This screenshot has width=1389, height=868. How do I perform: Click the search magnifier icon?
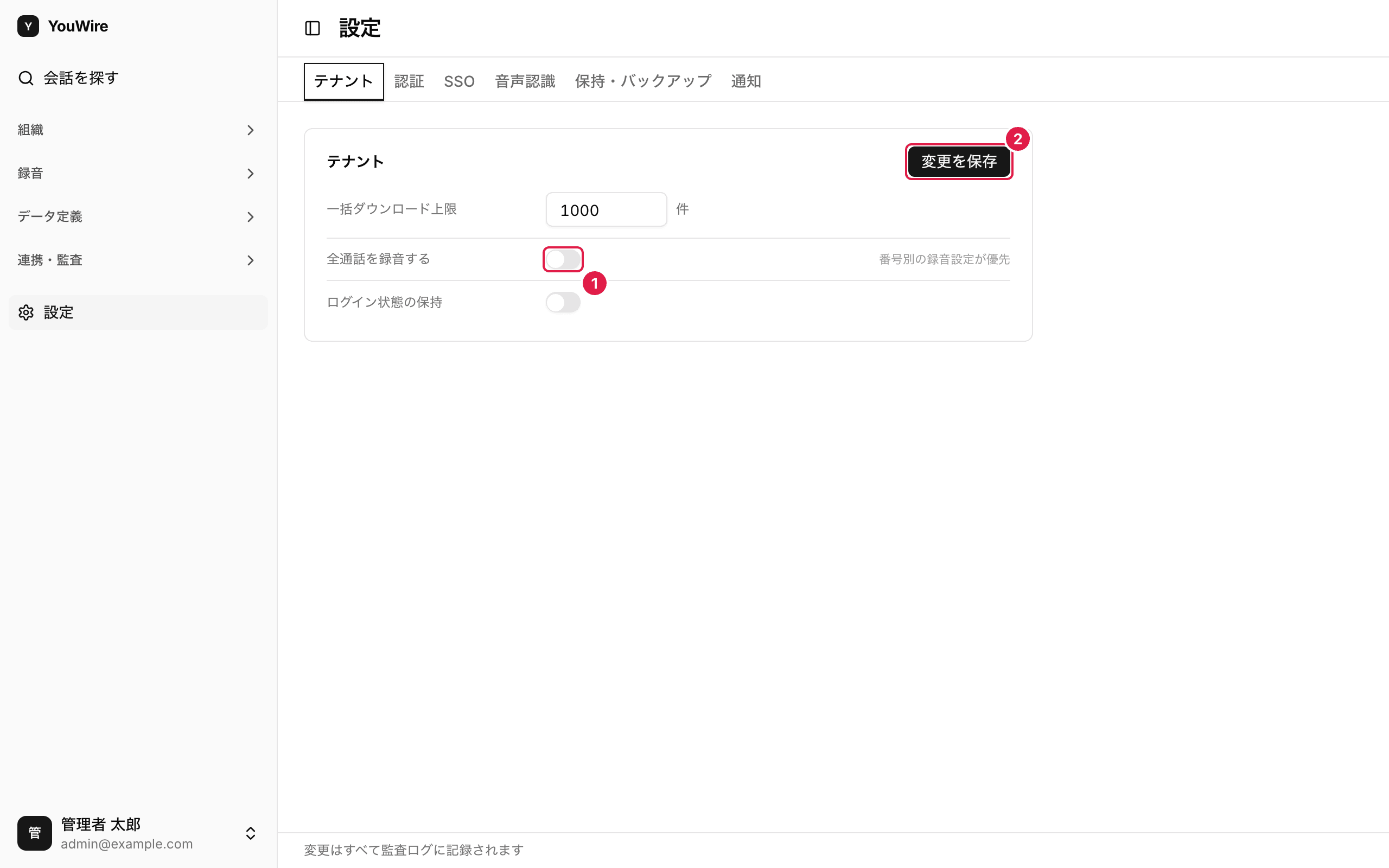(x=26, y=78)
